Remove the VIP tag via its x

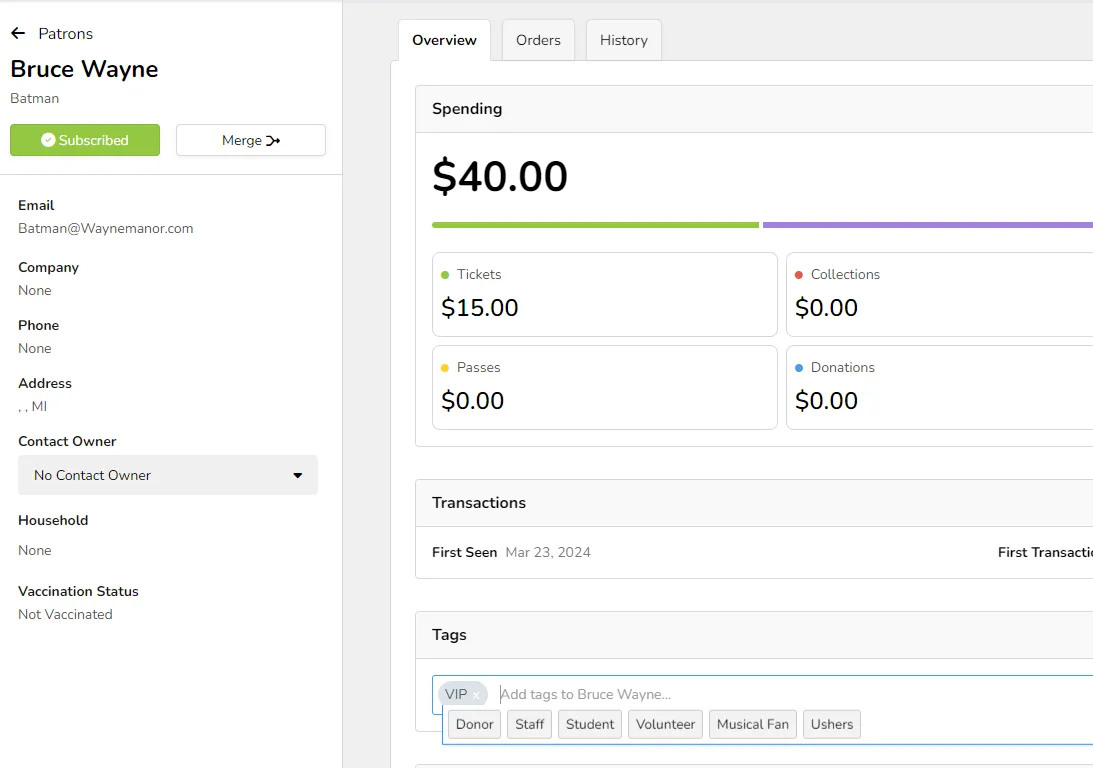click(x=476, y=695)
